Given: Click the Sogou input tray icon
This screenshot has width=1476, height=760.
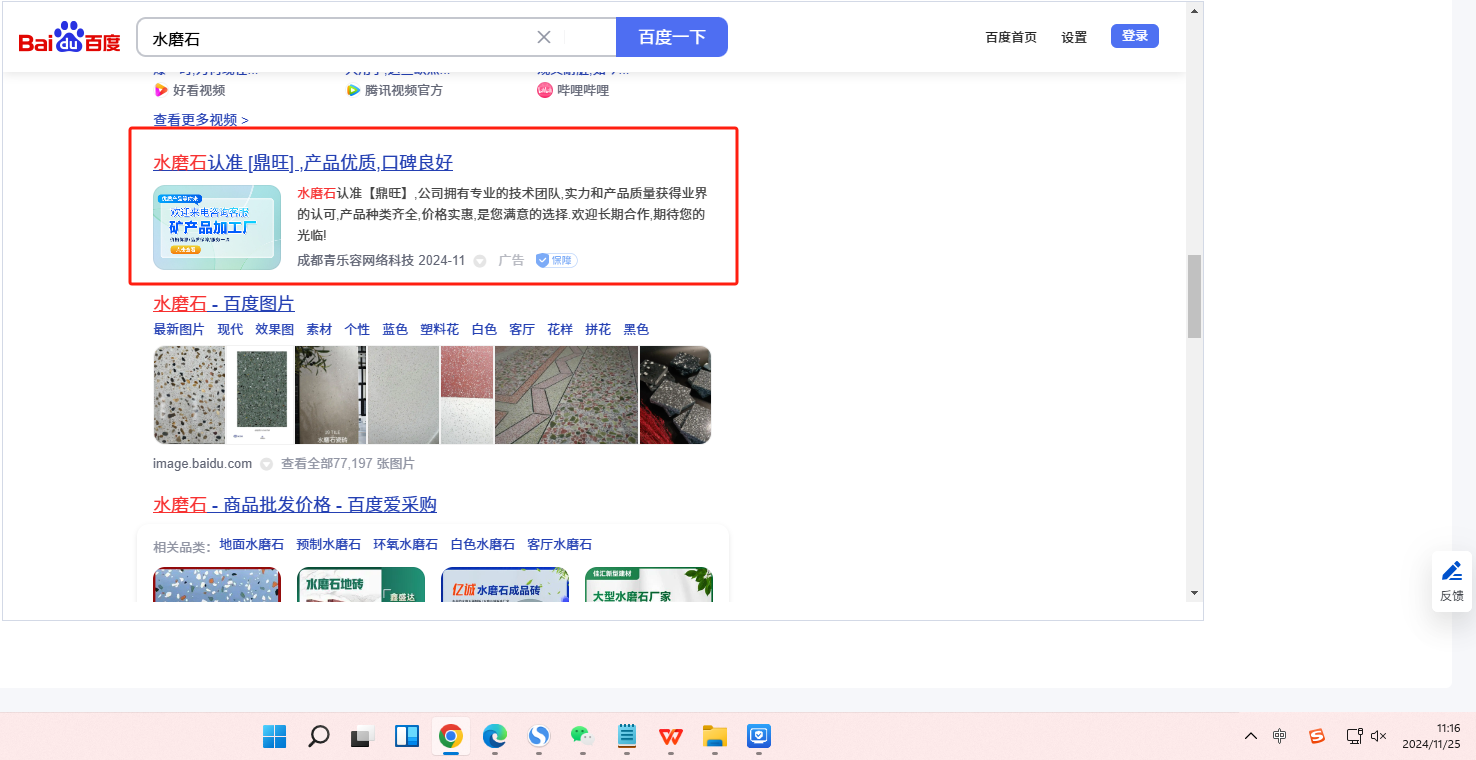Looking at the screenshot, I should [x=1317, y=737].
